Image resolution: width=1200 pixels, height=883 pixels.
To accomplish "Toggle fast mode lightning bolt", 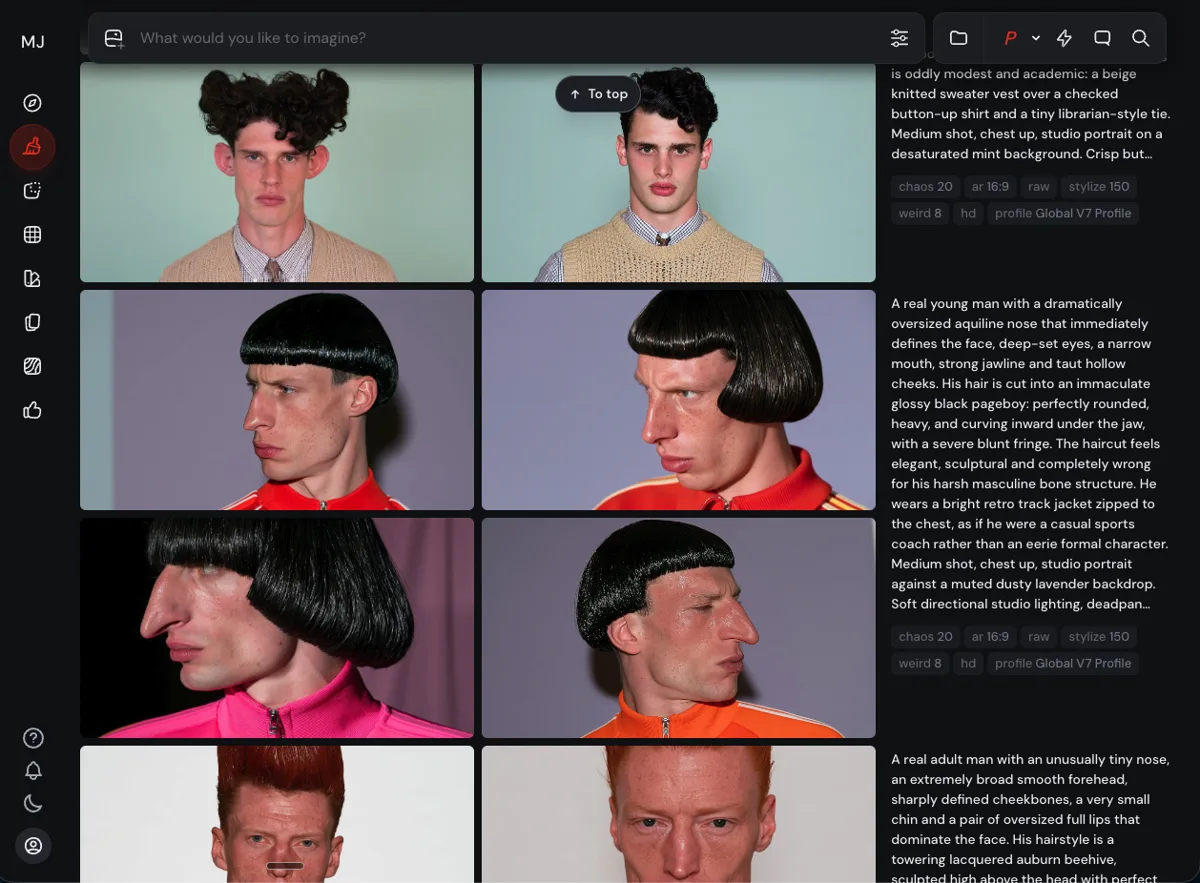I will pyautogui.click(x=1064, y=38).
